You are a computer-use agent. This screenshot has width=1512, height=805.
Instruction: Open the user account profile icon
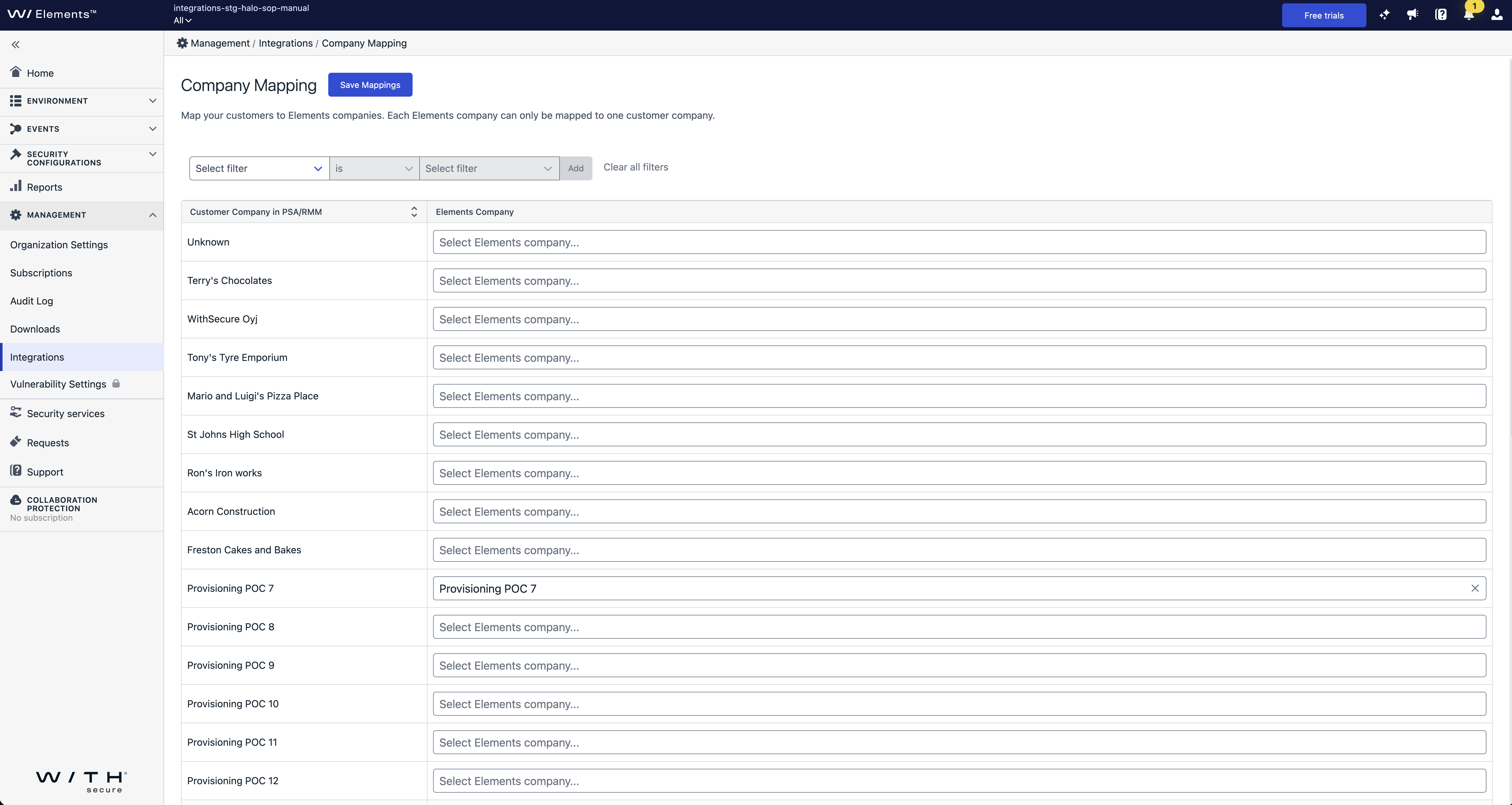click(1497, 15)
